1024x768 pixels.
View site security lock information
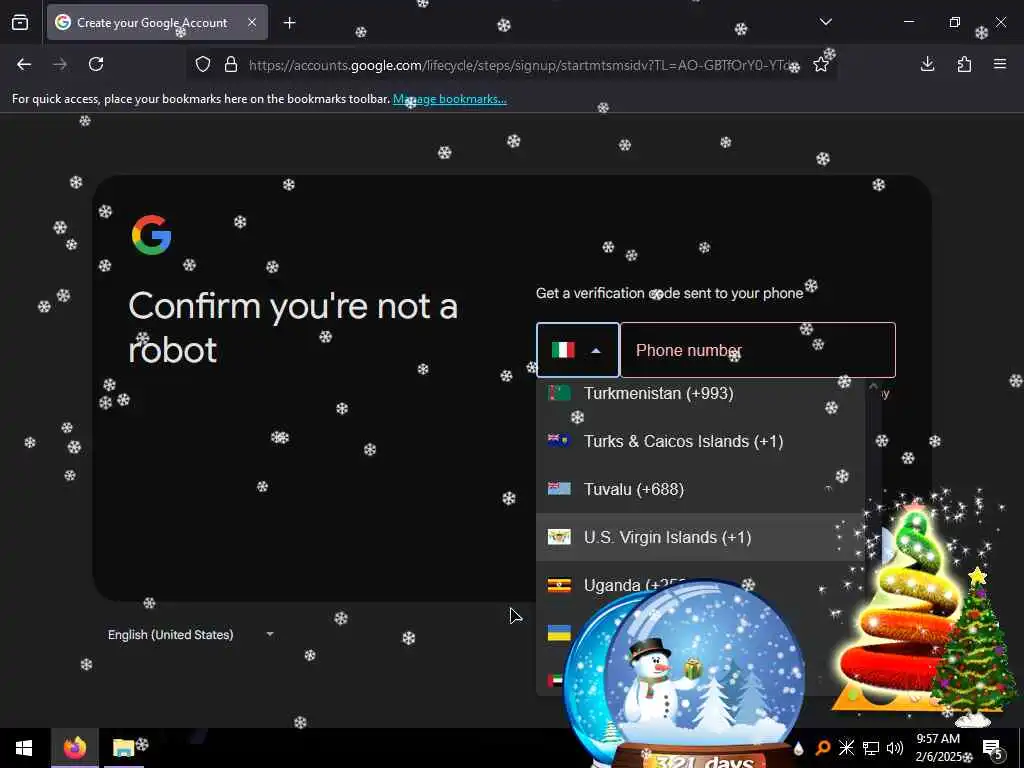(x=231, y=65)
